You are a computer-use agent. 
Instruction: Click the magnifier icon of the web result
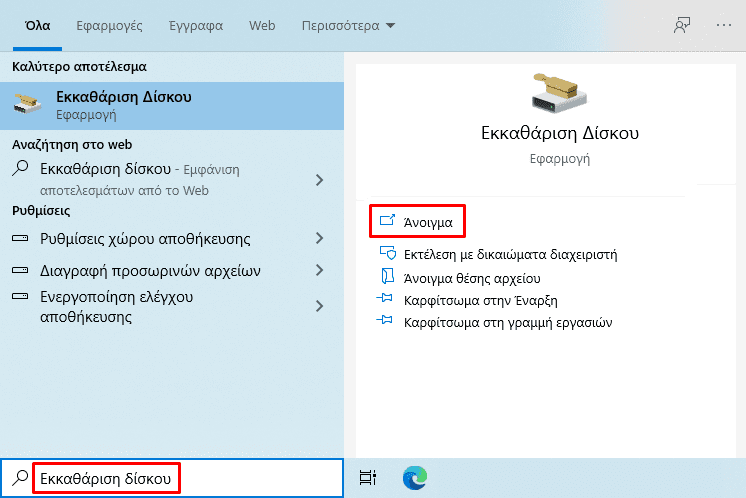[20, 168]
